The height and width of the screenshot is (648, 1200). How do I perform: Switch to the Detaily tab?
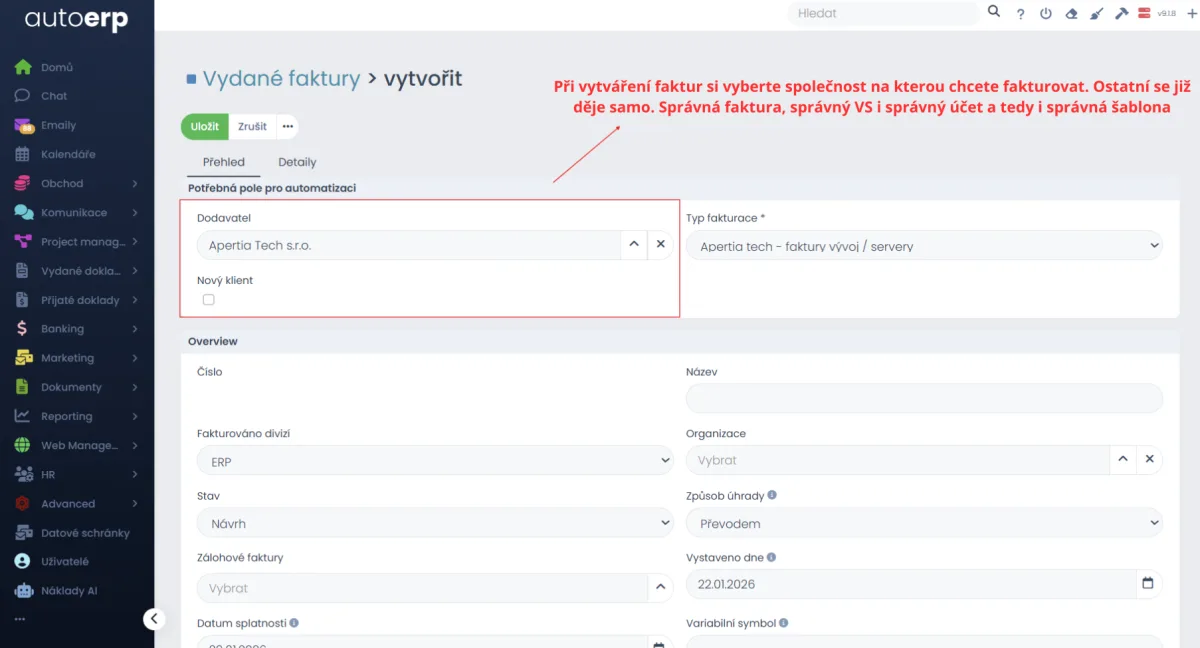click(296, 161)
